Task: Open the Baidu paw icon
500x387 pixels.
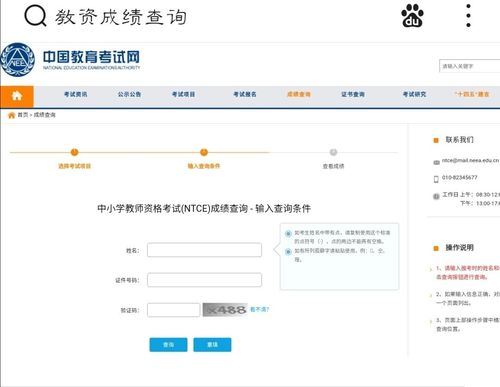Action: coord(412,16)
